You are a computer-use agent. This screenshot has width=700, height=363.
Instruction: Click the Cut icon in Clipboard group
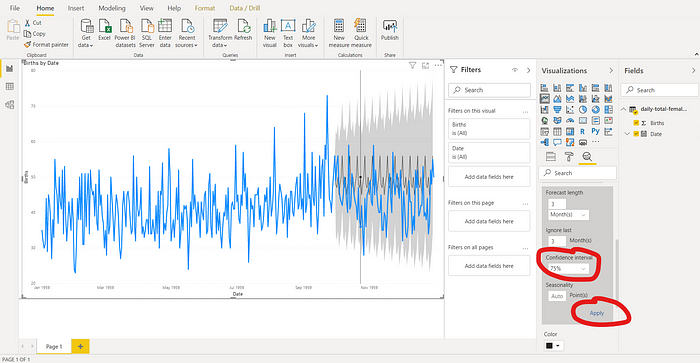[27, 23]
